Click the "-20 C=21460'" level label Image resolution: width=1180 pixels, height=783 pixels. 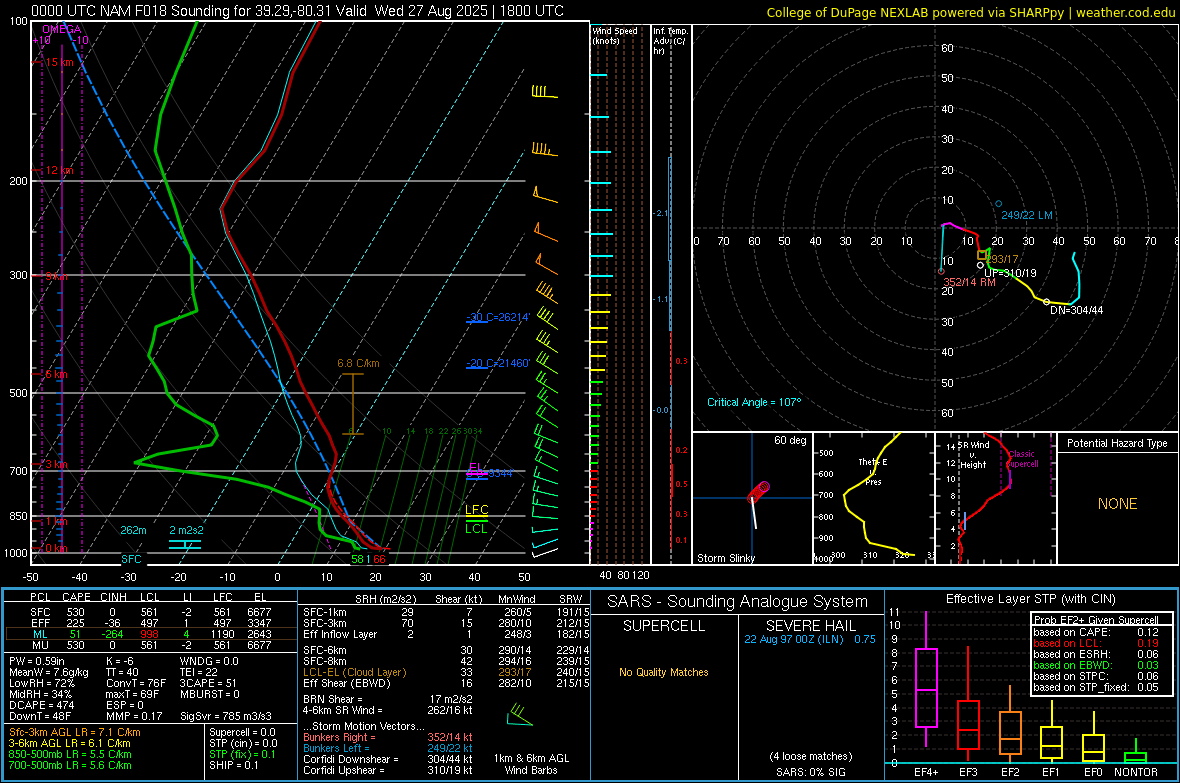pos(499,363)
